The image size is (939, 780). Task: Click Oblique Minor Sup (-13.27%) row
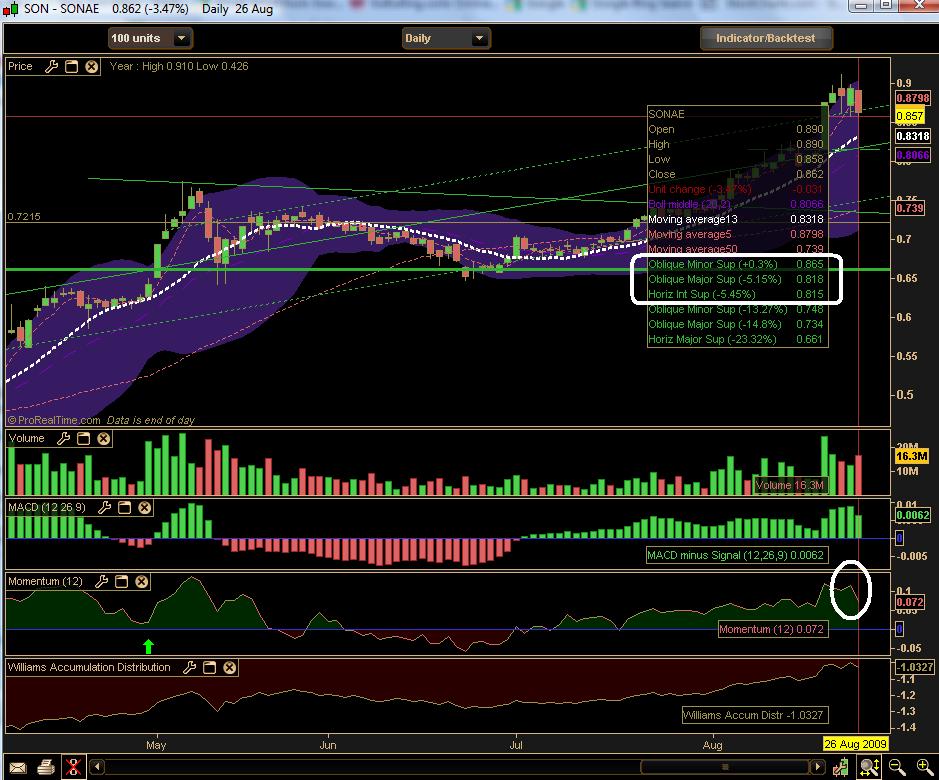[736, 309]
